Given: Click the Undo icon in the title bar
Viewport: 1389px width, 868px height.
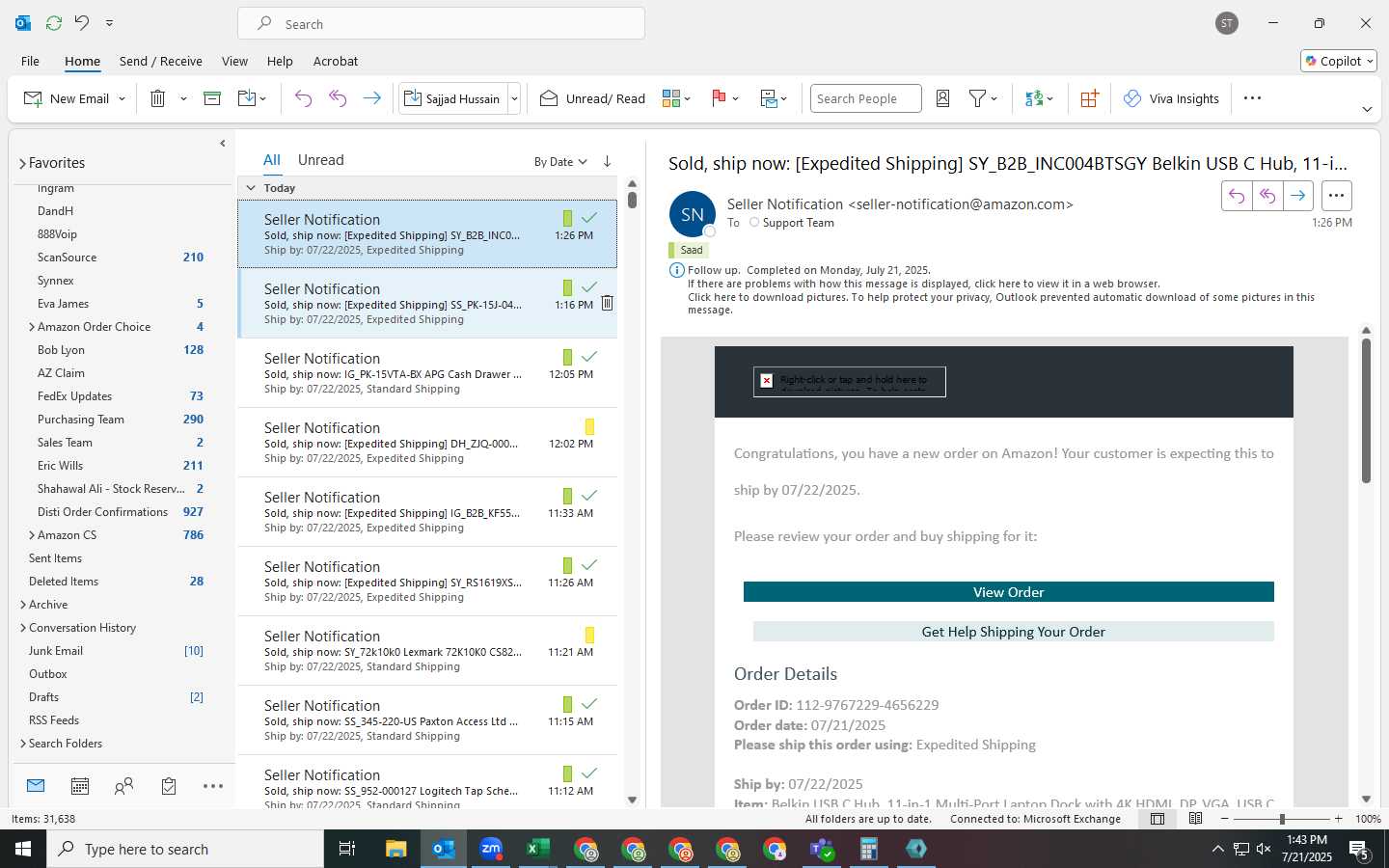Looking at the screenshot, I should [x=82, y=23].
